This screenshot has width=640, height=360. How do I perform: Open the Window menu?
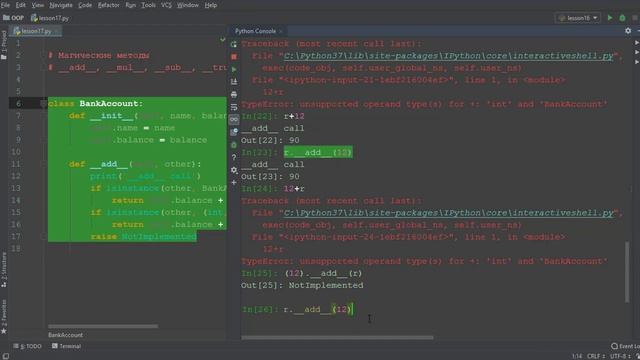[x=188, y=5]
